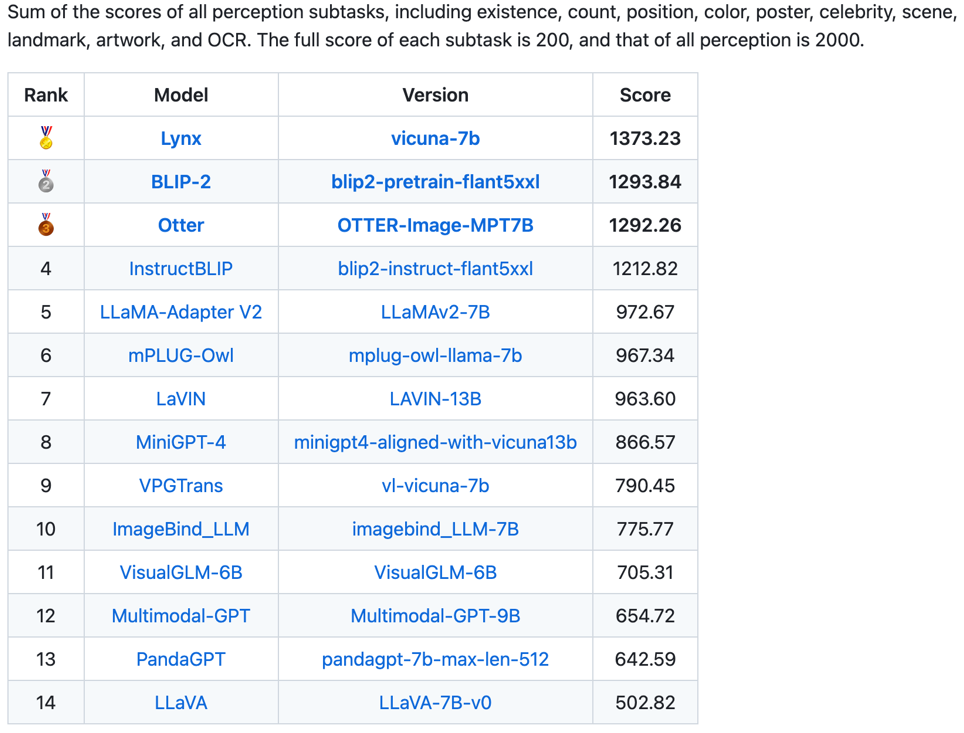The width and height of the screenshot is (964, 733).
Task: Select the score 1292.26
Action: [x=645, y=225]
